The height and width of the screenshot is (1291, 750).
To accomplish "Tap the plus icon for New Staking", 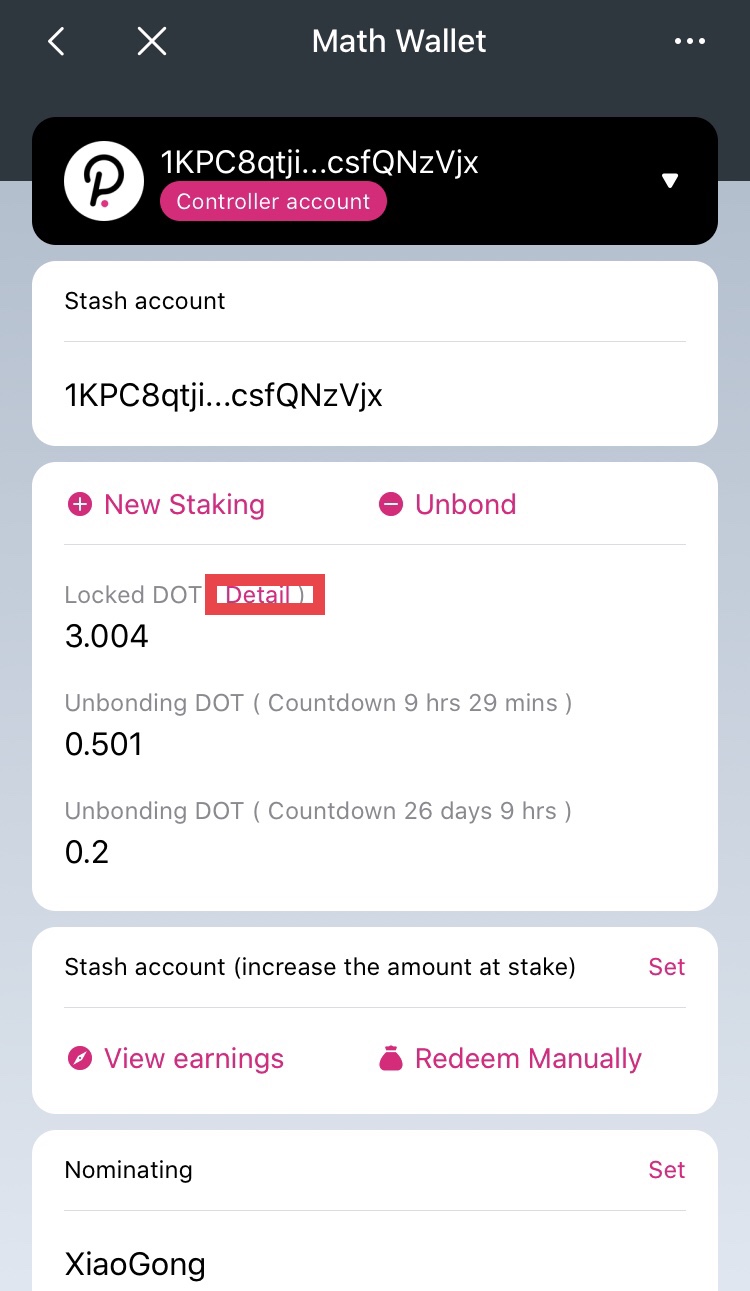I will pyautogui.click(x=79, y=505).
